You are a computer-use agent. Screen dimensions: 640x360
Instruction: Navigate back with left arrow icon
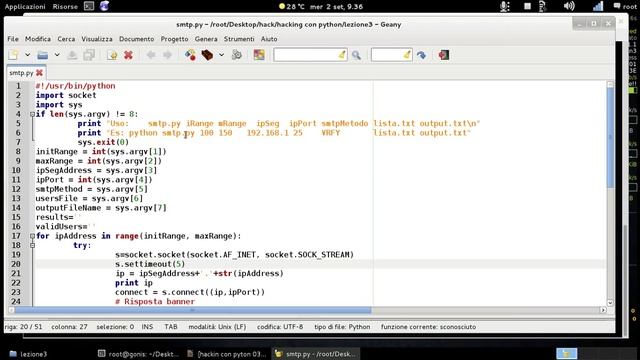point(151,55)
